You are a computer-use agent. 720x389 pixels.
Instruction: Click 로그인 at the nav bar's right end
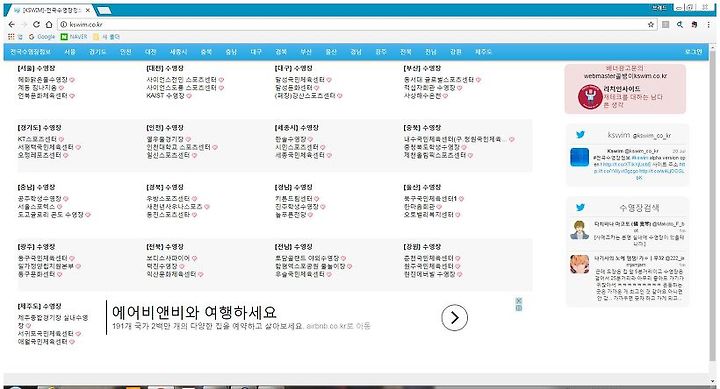(x=693, y=52)
